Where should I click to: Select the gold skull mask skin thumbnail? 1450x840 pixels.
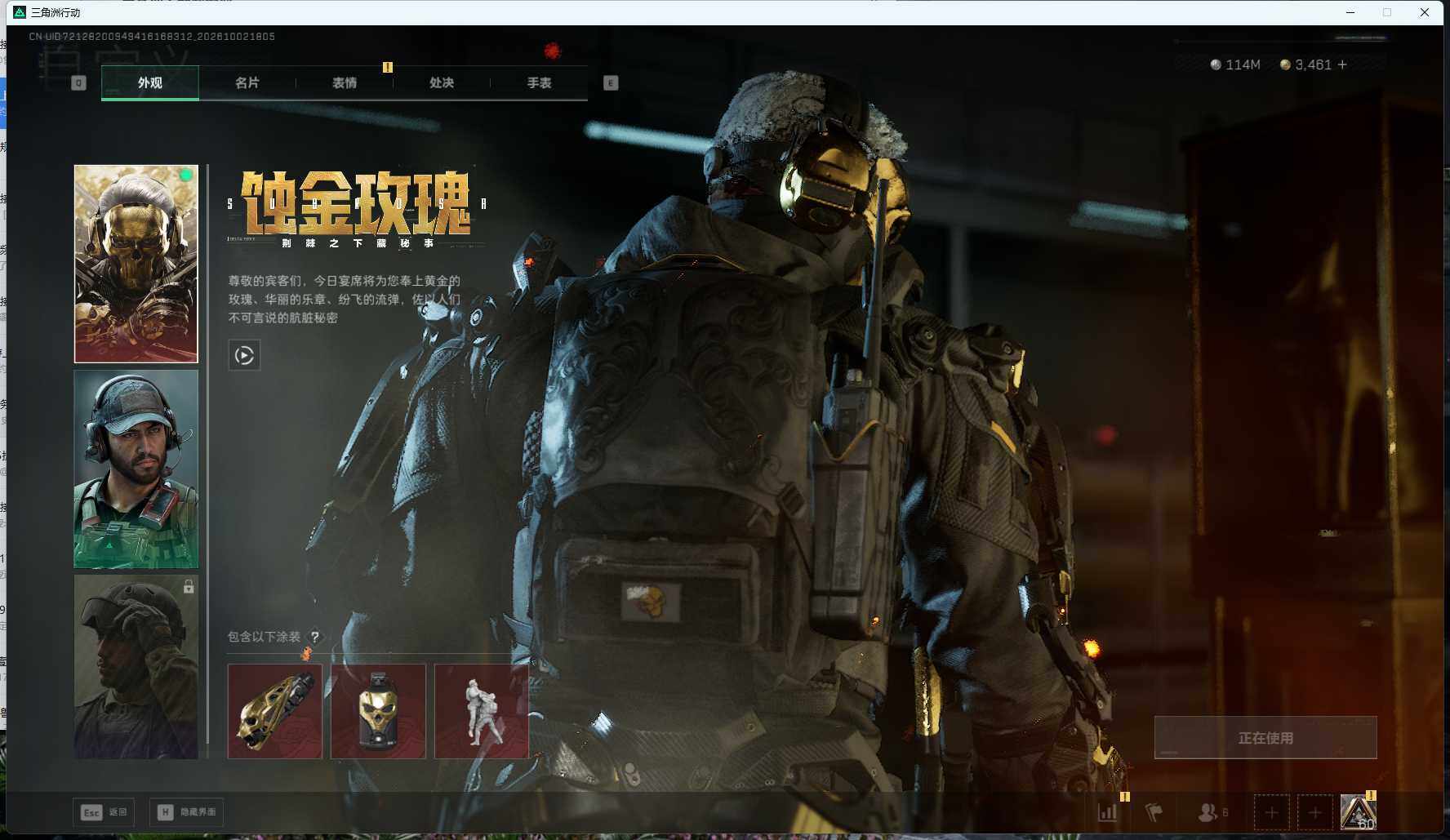tap(136, 264)
